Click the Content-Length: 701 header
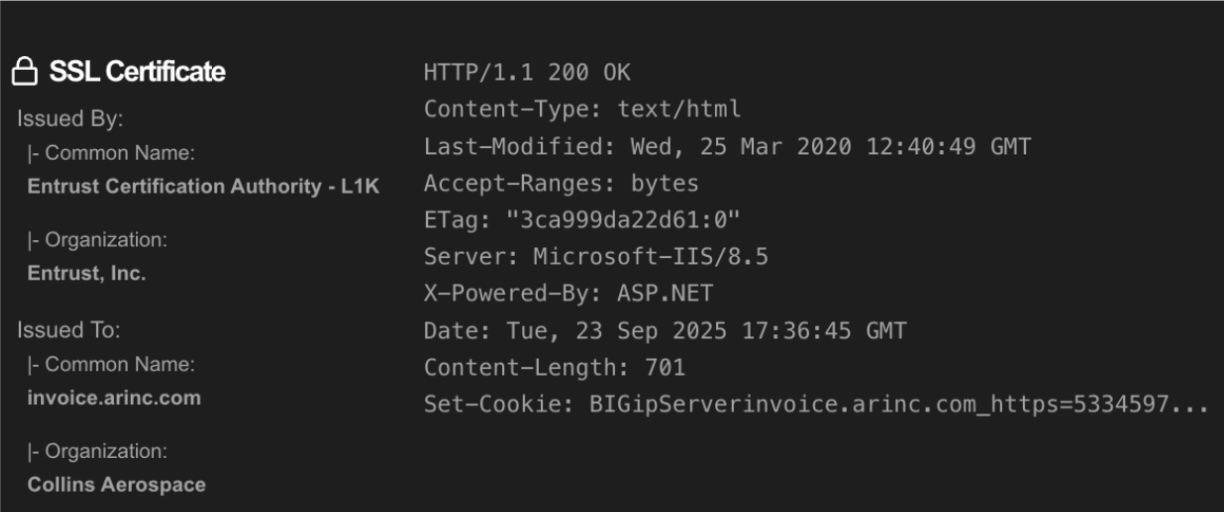The height and width of the screenshot is (512, 1224). 554,367
